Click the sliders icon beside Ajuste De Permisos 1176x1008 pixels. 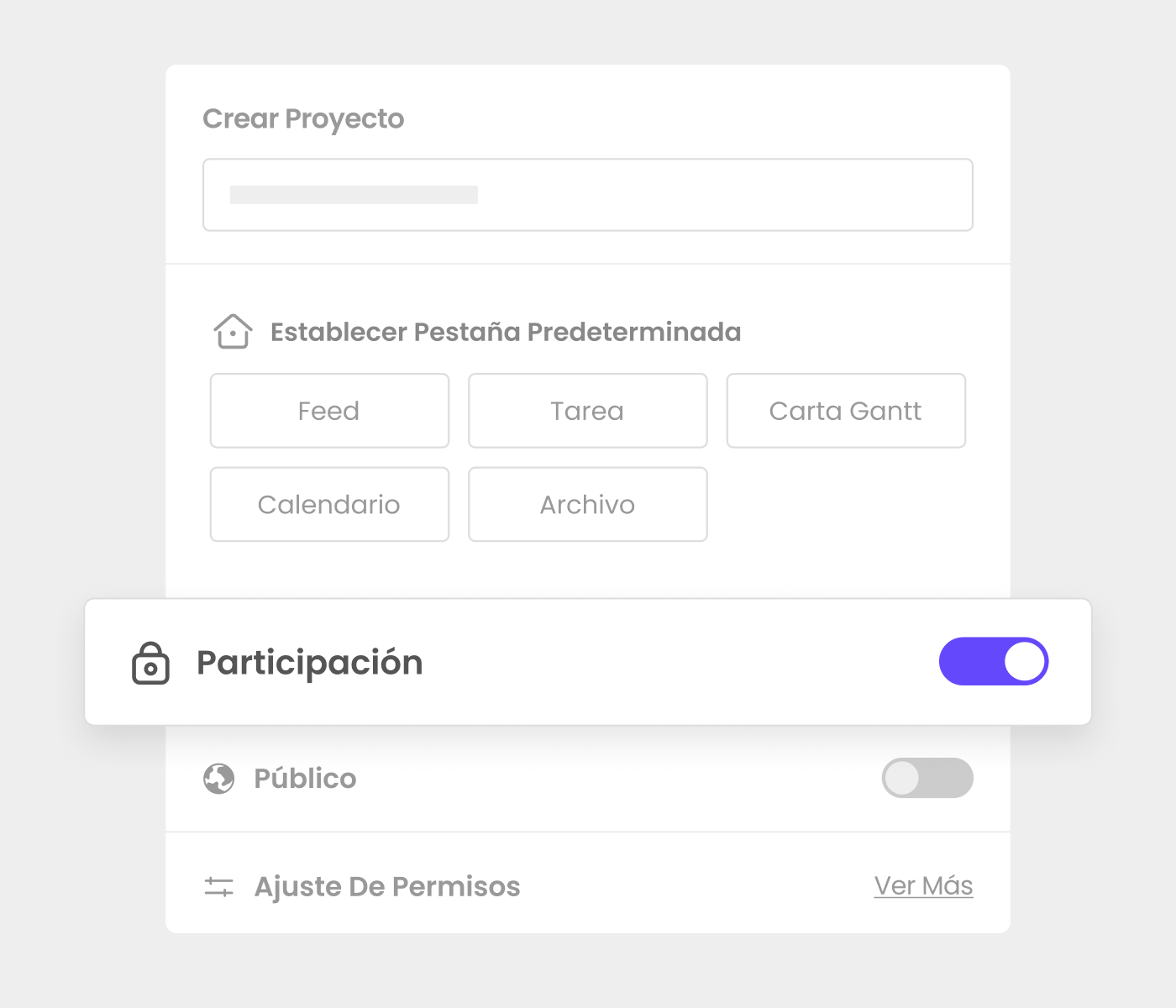point(219,887)
